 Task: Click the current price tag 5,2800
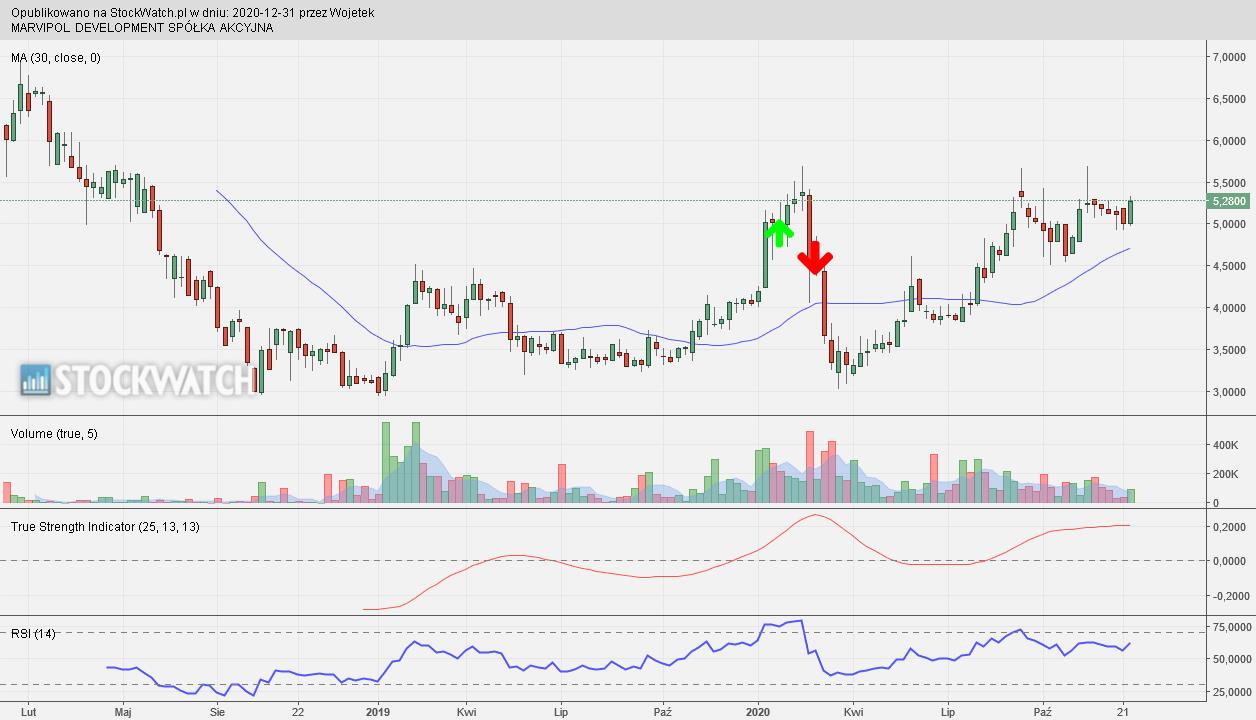(1229, 201)
